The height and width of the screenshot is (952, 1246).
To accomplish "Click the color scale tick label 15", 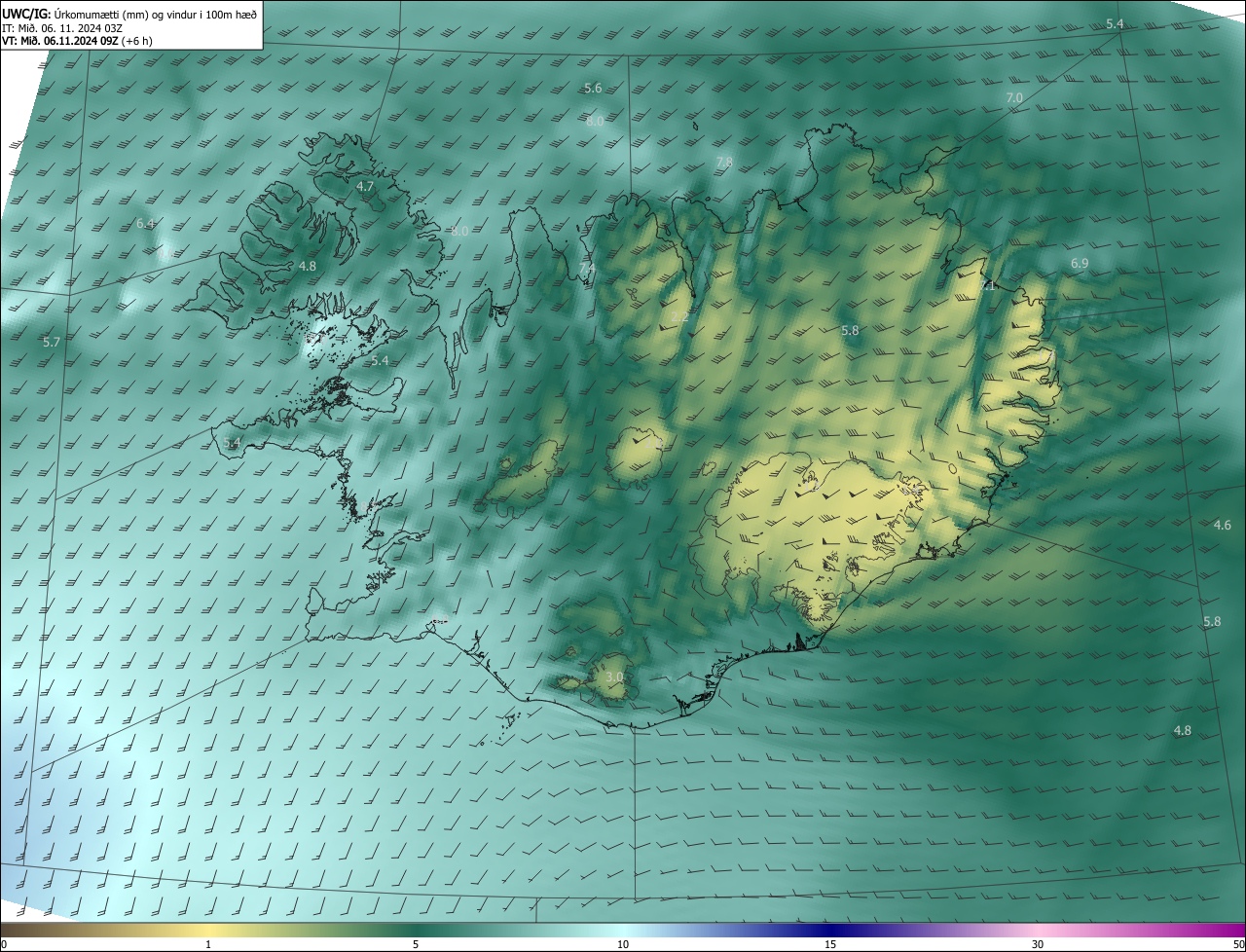I will 830,944.
